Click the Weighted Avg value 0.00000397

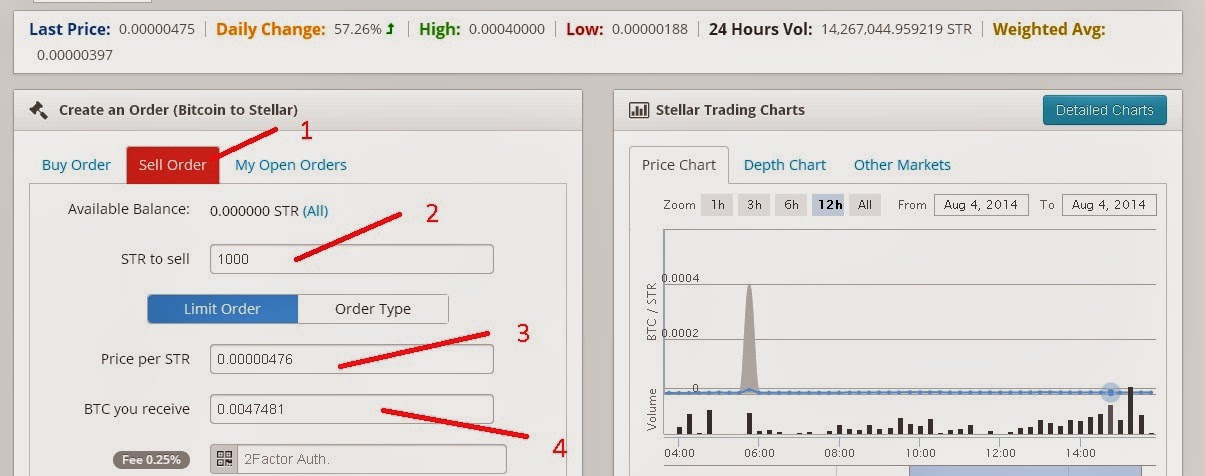pos(75,55)
